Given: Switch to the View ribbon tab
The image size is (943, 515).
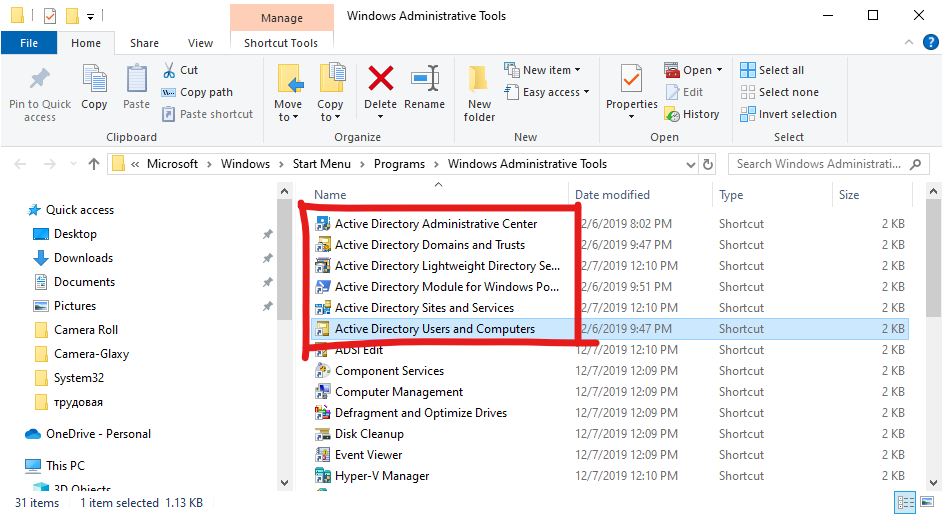Looking at the screenshot, I should (x=200, y=43).
